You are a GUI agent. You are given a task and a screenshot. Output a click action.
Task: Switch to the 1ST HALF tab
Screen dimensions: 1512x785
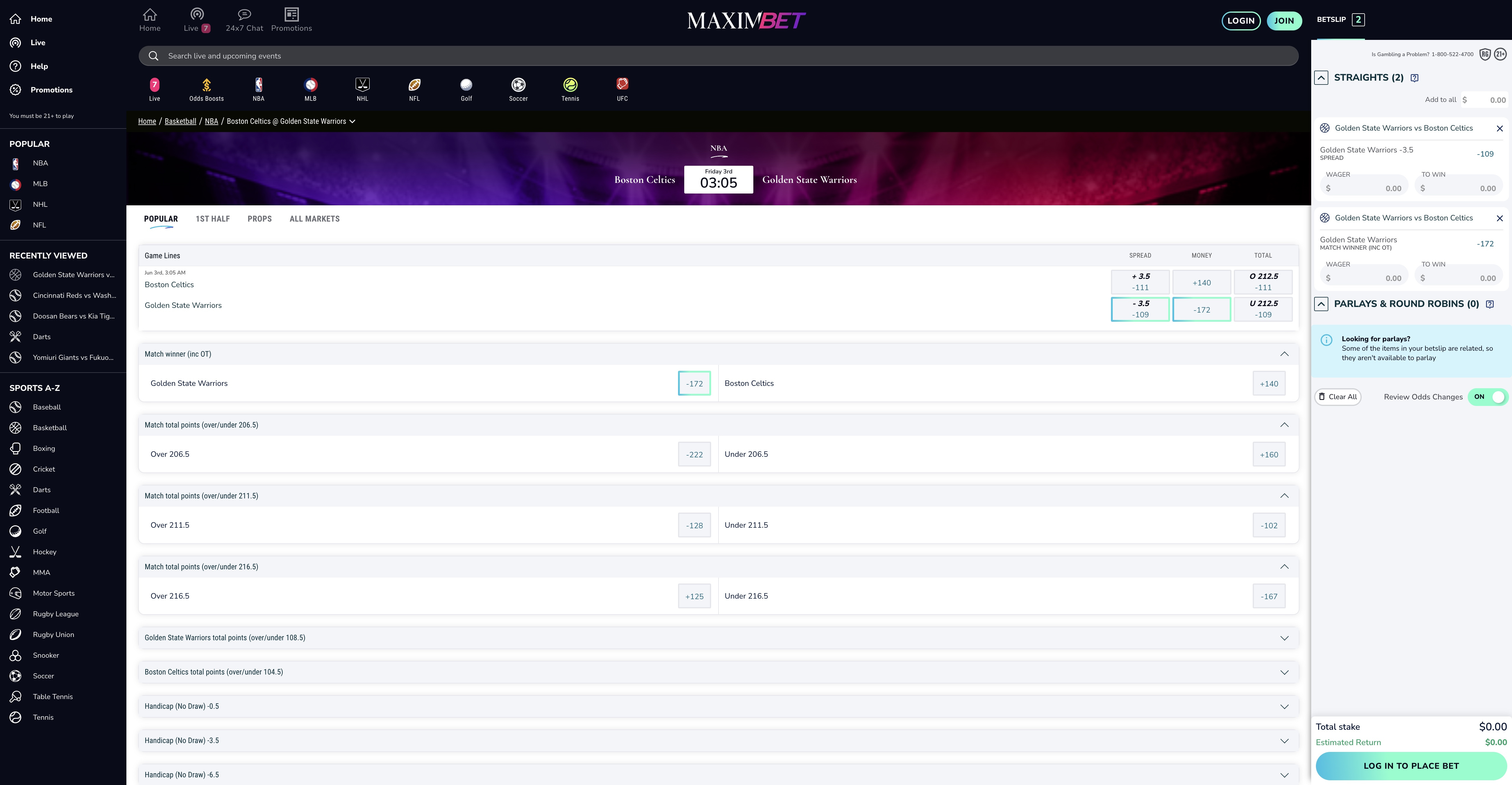point(213,219)
